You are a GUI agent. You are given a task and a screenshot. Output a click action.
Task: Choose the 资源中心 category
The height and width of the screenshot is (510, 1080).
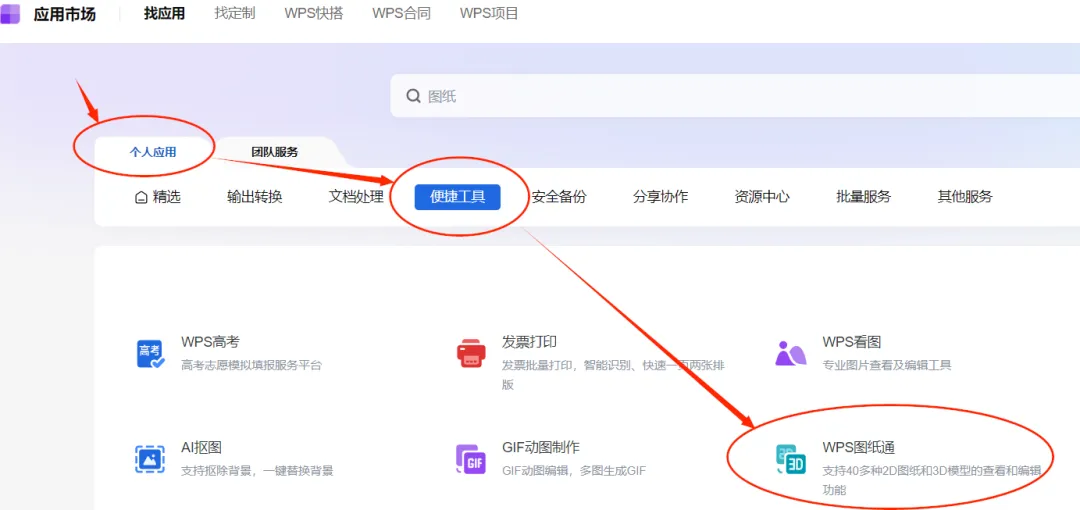point(762,197)
